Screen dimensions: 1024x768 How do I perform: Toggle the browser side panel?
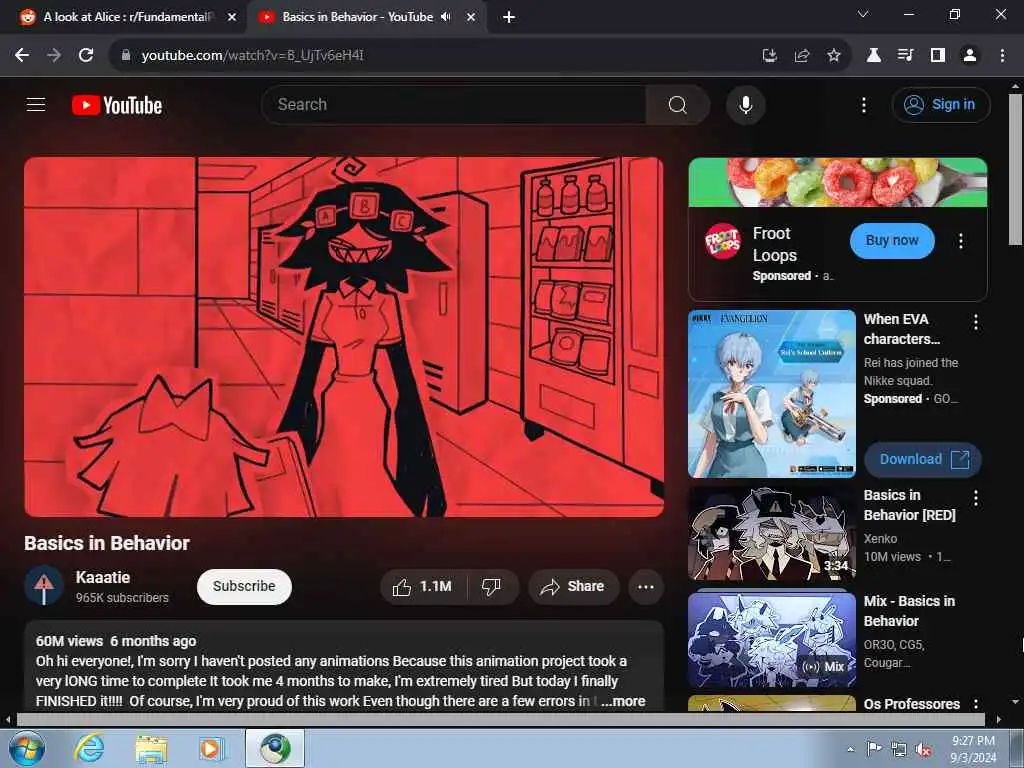click(937, 56)
